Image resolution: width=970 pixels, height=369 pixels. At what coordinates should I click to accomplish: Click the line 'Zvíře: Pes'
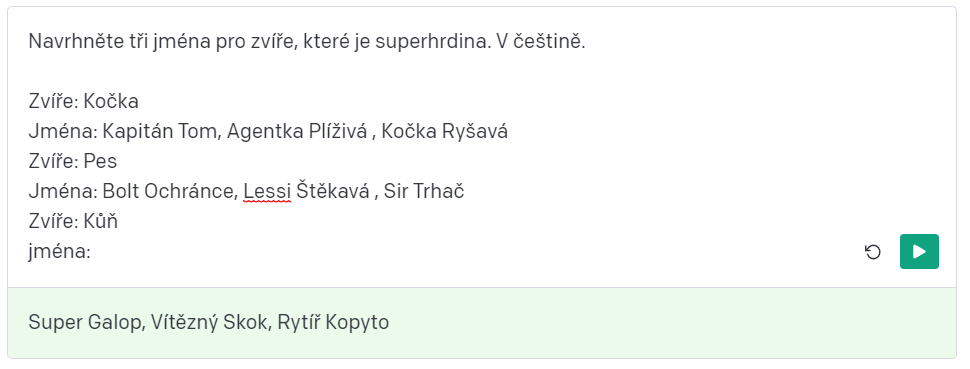72,161
